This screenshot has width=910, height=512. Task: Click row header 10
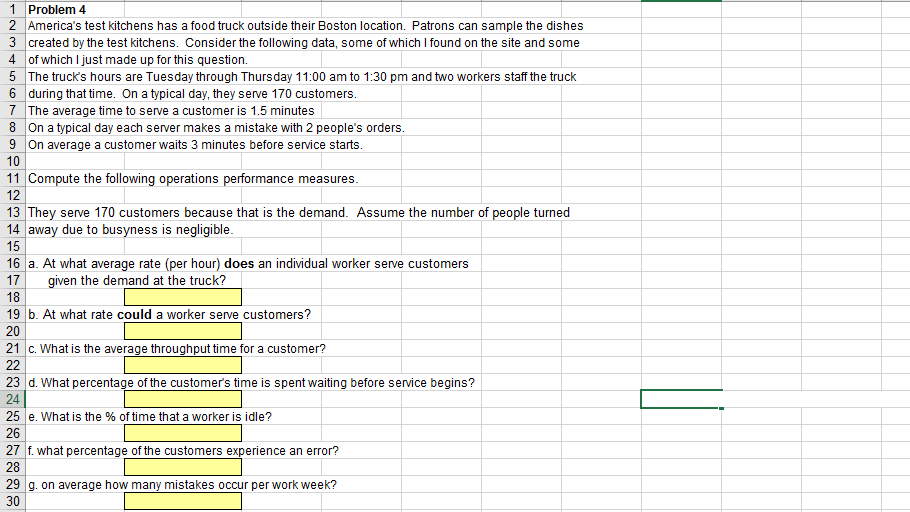pyautogui.click(x=12, y=161)
